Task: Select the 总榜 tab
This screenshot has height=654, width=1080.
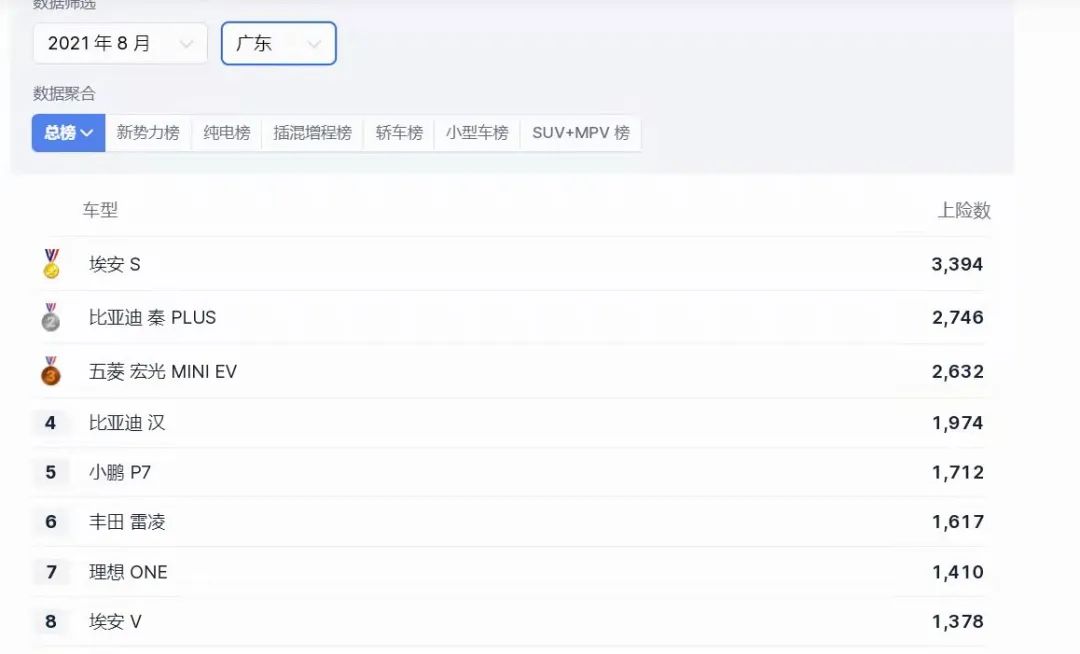Action: [x=68, y=133]
